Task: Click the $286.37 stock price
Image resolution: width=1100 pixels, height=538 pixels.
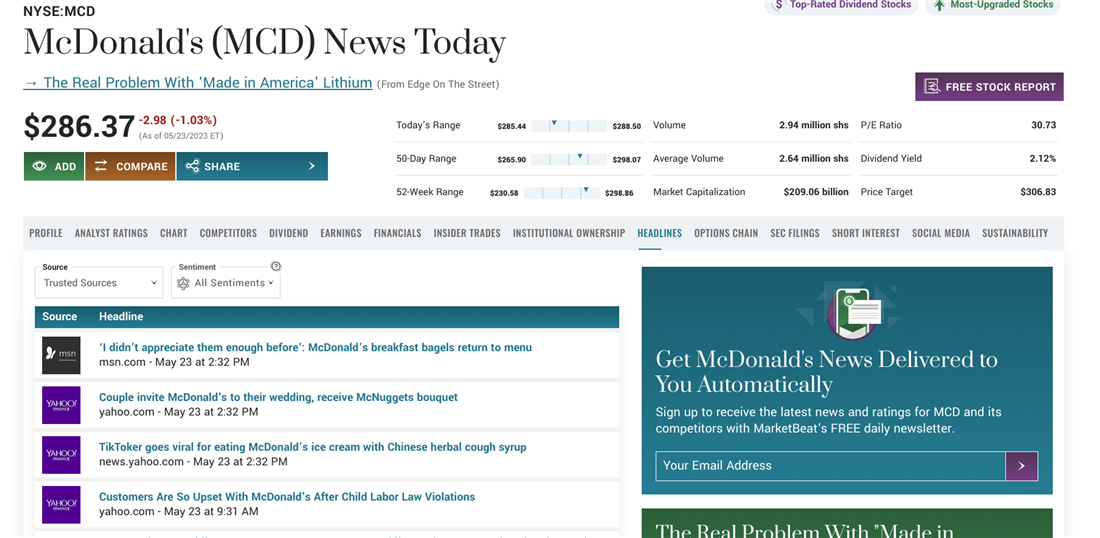Action: point(79,127)
